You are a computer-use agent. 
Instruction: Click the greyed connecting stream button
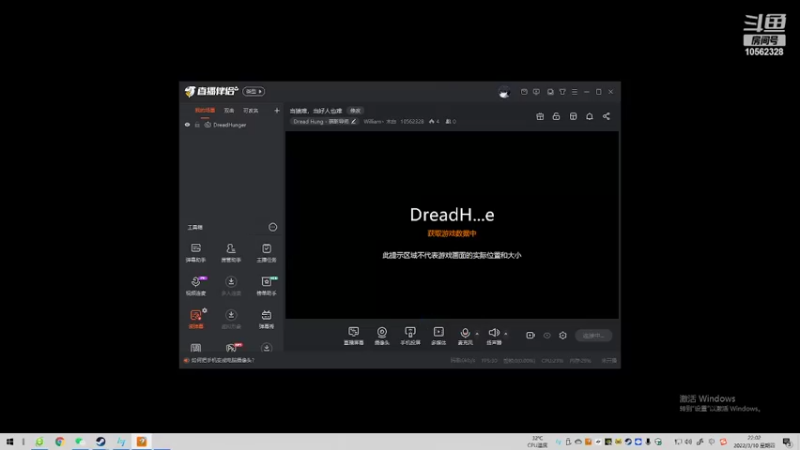(593, 335)
